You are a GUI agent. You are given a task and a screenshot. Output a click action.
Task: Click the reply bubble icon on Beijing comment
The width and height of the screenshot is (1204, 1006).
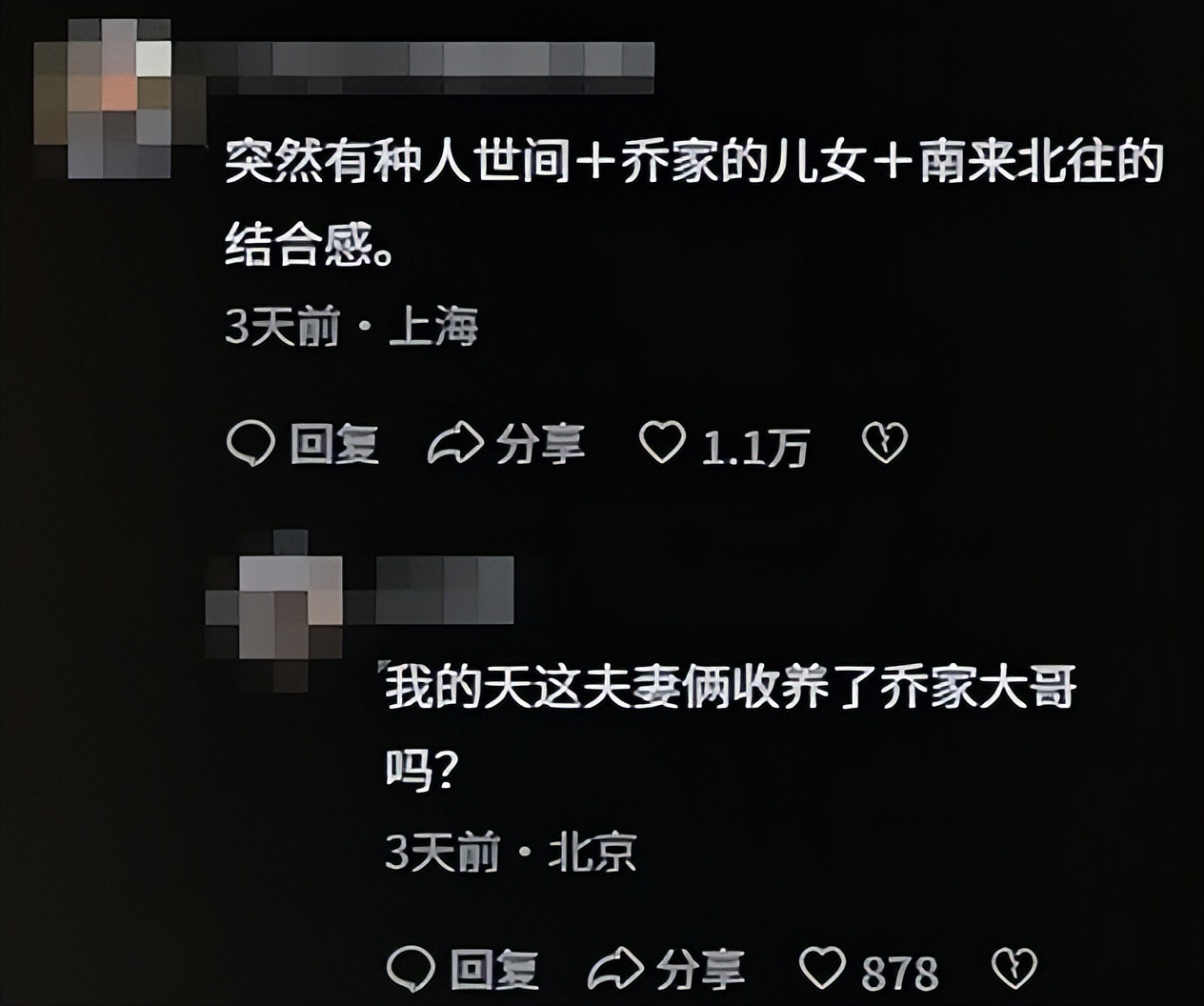pyautogui.click(x=411, y=970)
